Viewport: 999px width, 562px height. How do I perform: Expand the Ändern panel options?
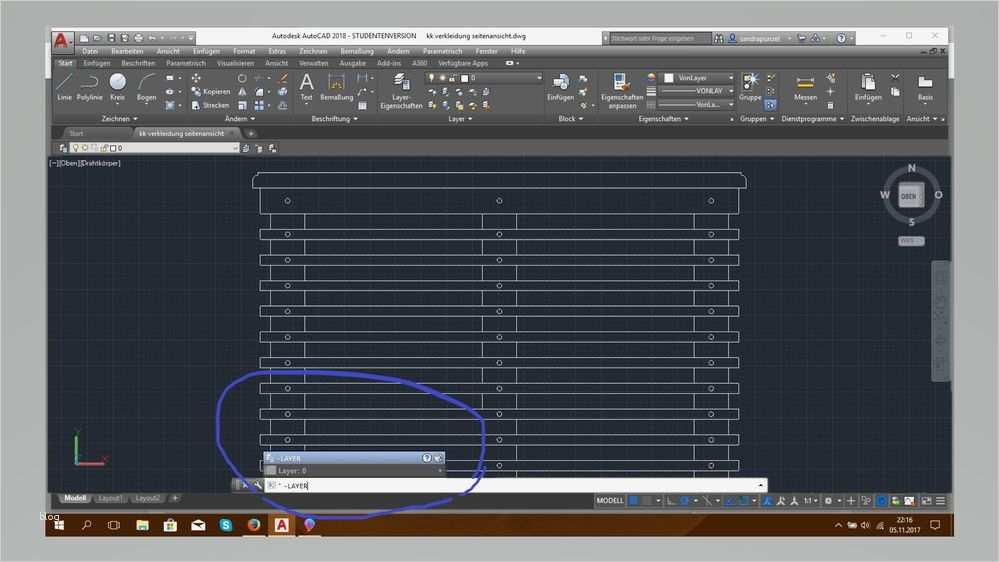240,118
